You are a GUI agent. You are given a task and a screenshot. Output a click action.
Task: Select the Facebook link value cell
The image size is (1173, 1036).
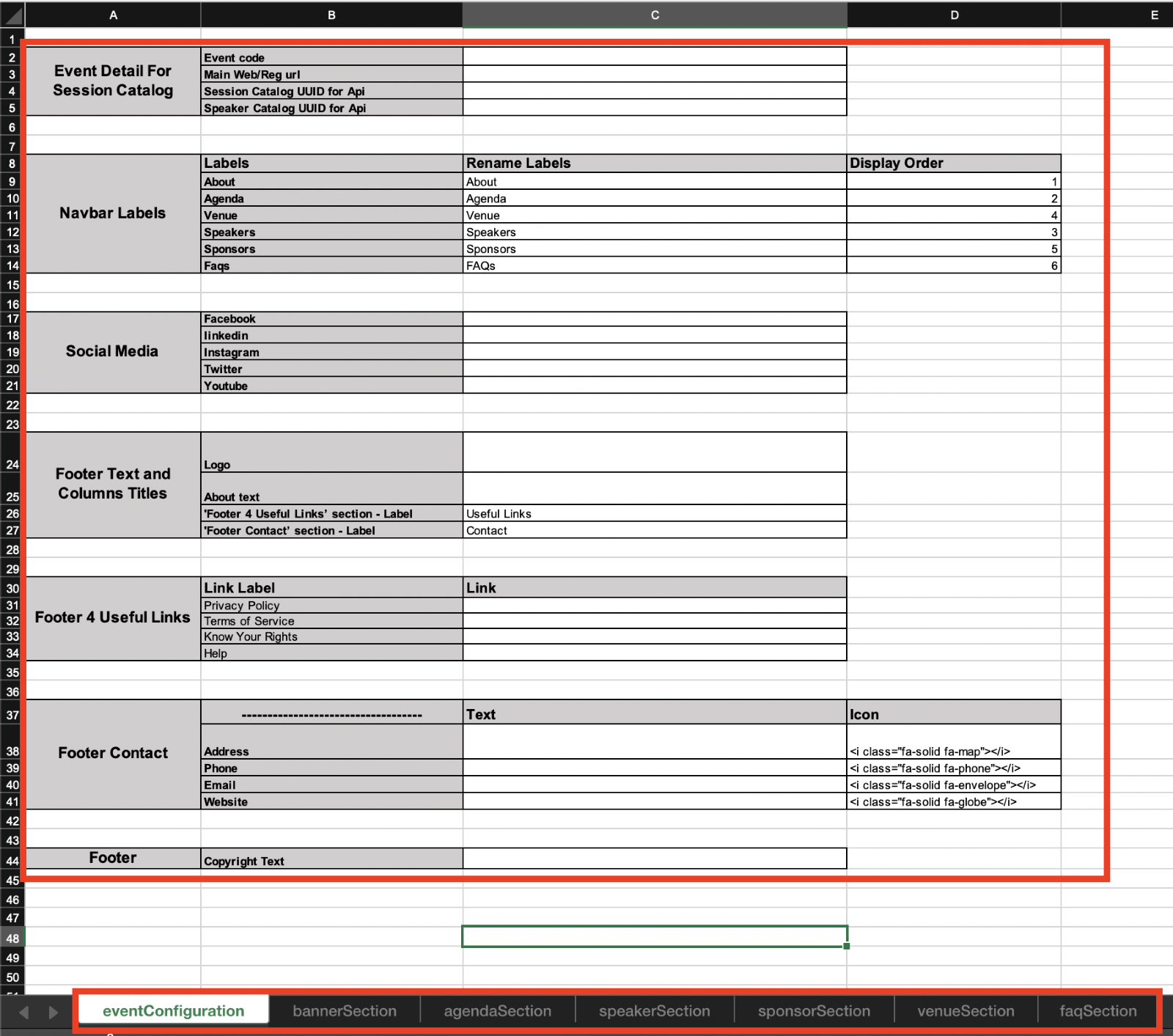[655, 319]
